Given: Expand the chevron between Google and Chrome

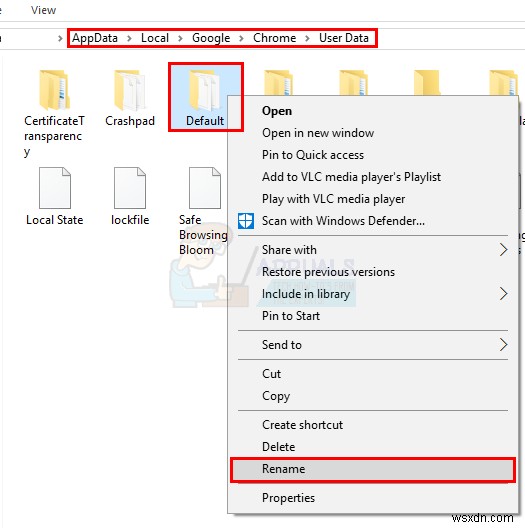Looking at the screenshot, I should pos(241,38).
